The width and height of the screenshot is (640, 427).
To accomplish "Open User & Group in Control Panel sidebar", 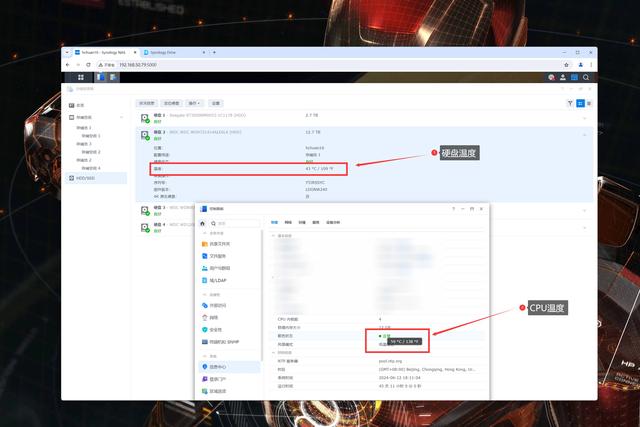I will click(x=216, y=268).
